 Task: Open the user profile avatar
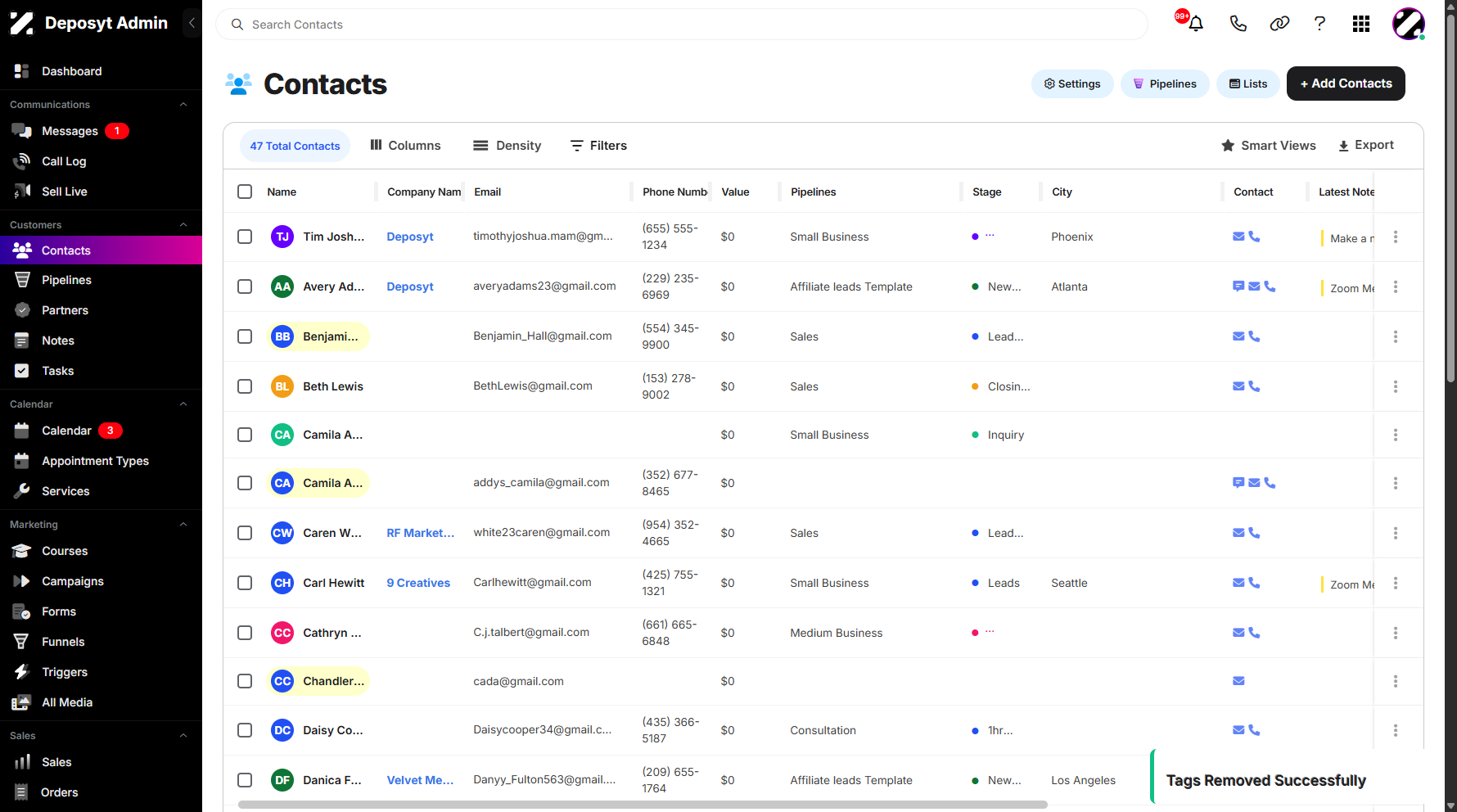(x=1409, y=24)
